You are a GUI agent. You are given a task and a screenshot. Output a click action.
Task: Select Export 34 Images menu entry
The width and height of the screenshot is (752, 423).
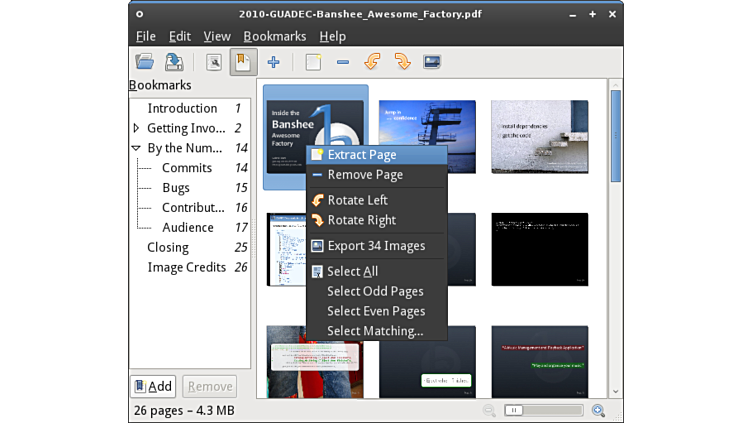point(375,246)
